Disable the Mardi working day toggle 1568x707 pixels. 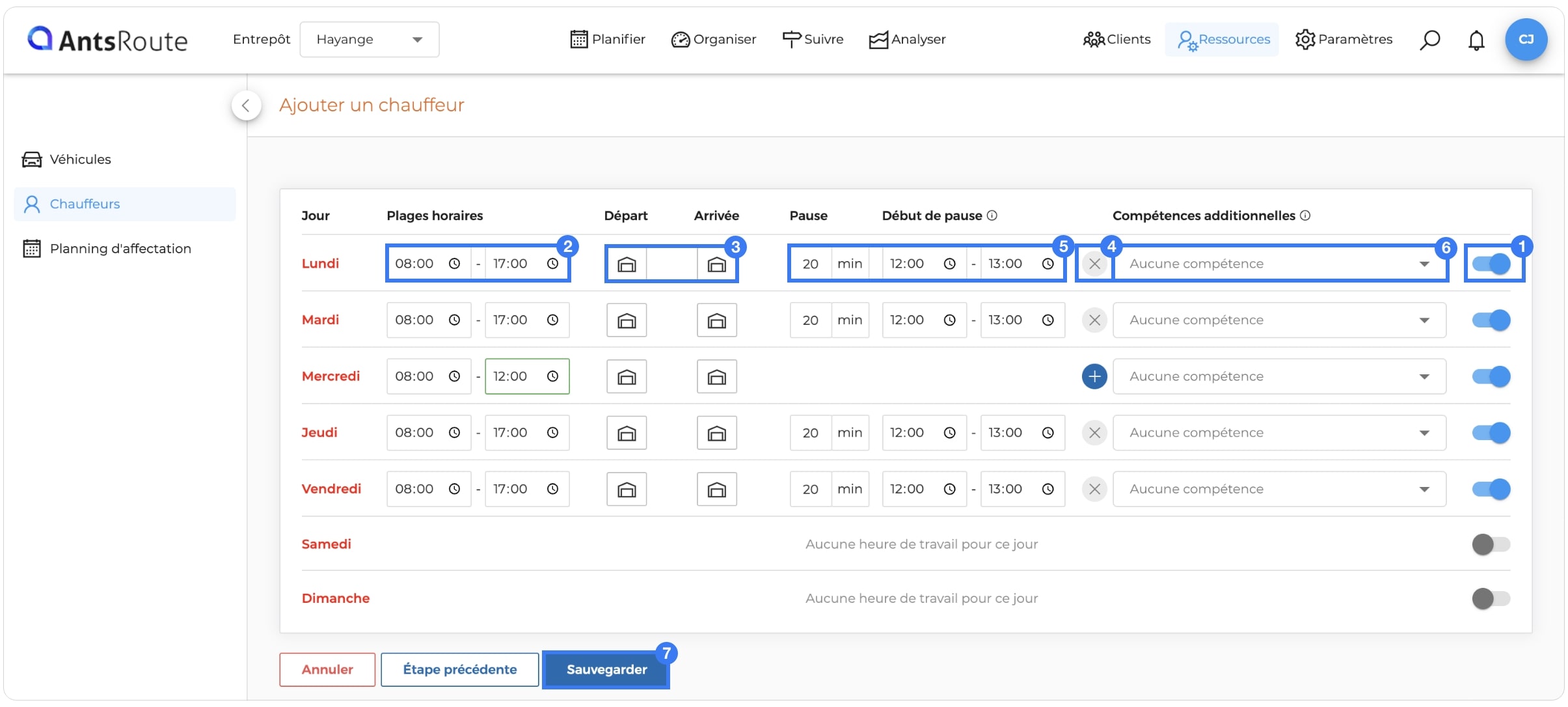1491,320
